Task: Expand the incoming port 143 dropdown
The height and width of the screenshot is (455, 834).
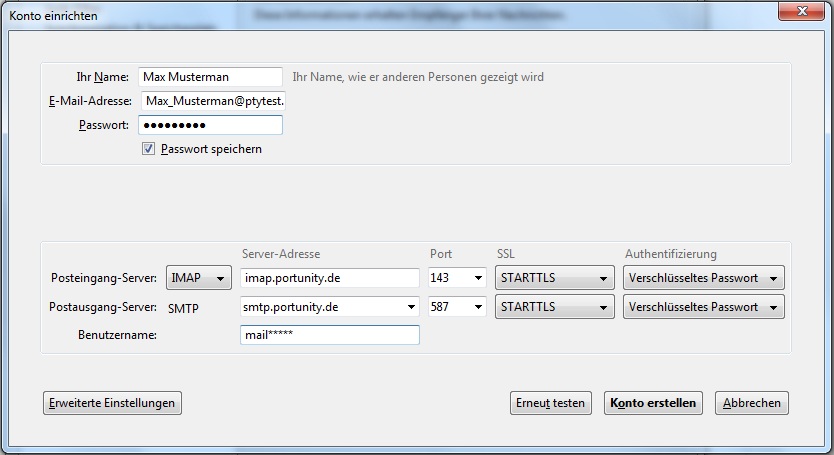Action: point(457,278)
